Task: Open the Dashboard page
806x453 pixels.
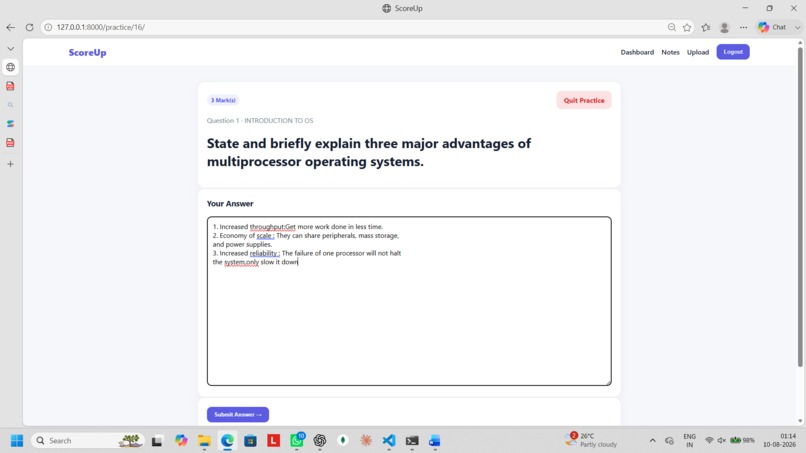Action: (637, 52)
